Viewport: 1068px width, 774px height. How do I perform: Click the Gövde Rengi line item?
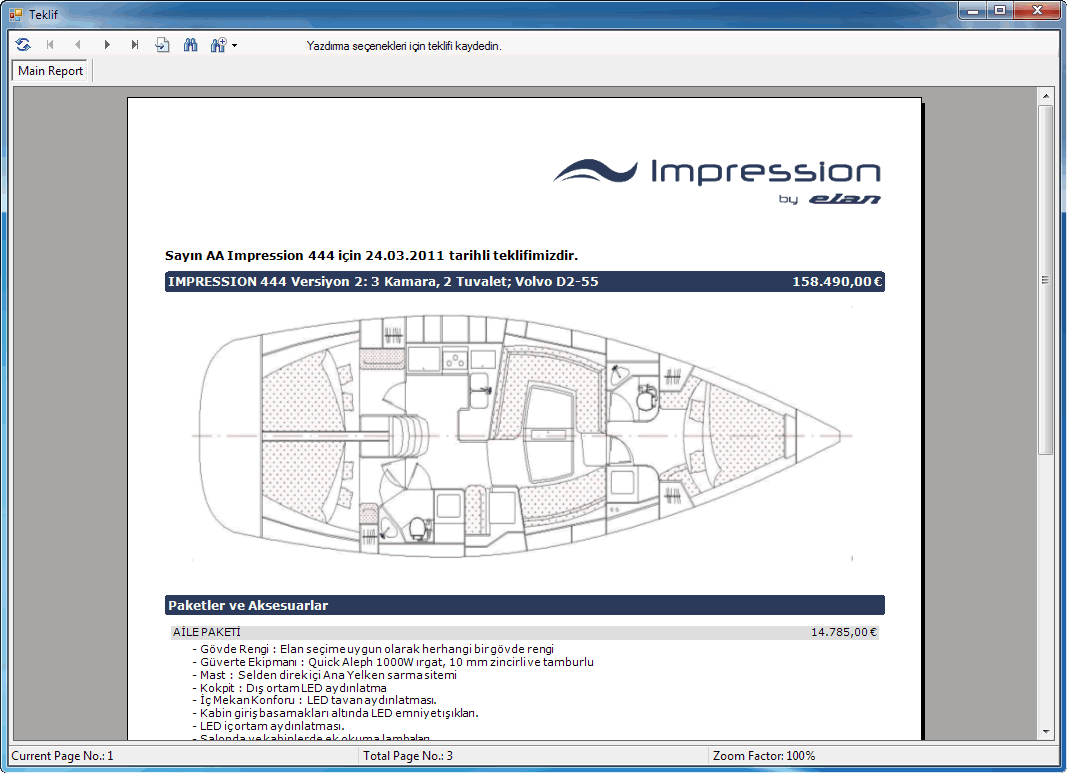click(373, 649)
